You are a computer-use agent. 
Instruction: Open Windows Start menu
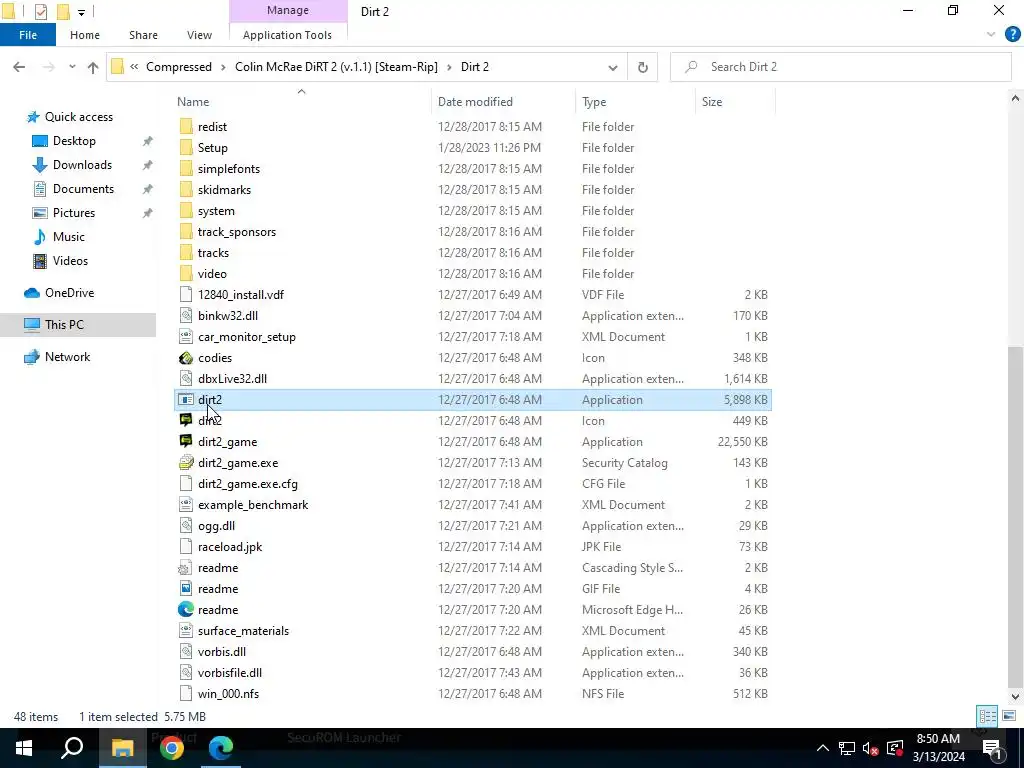tap(24, 748)
